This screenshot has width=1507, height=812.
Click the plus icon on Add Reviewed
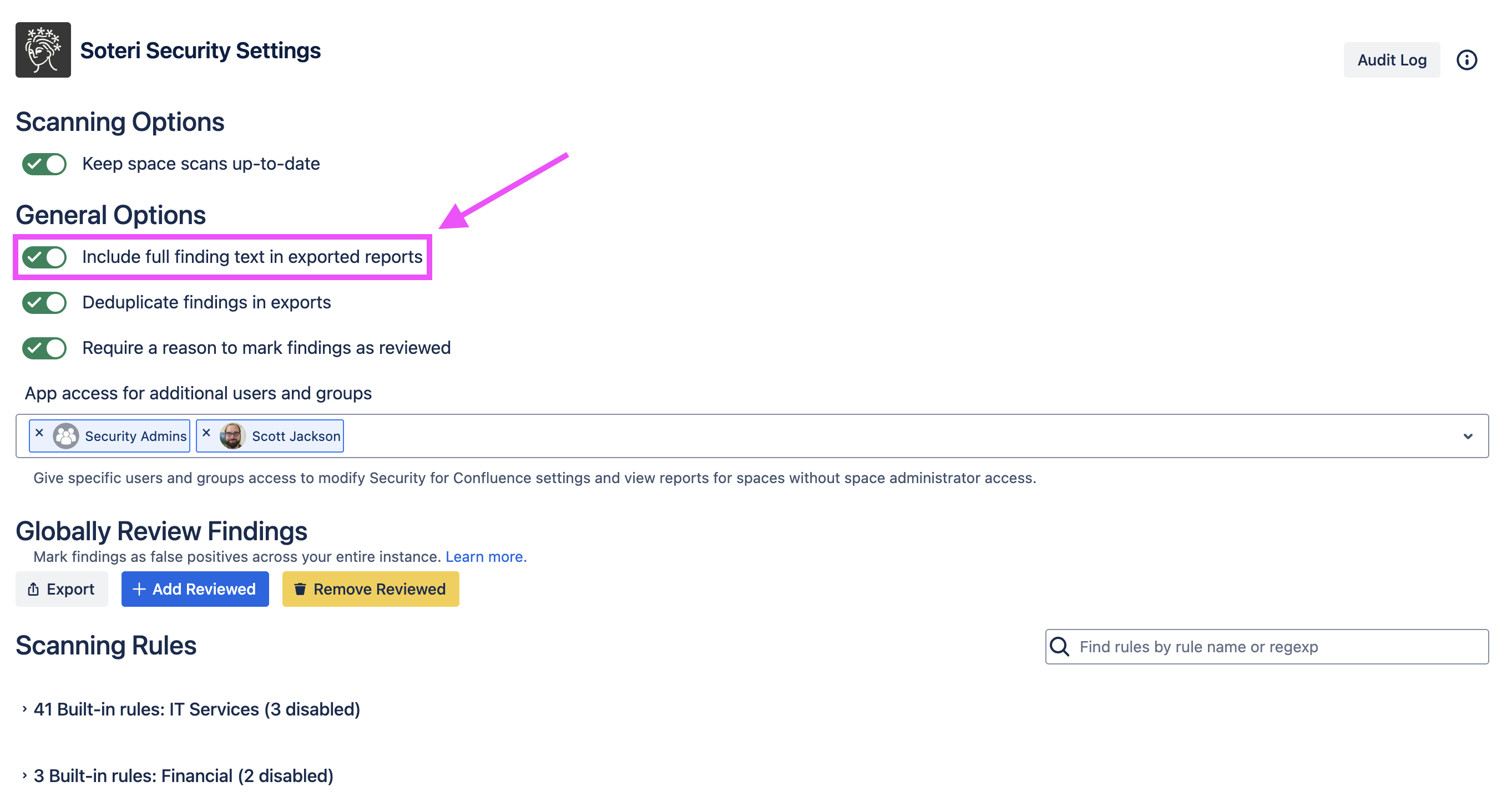click(139, 588)
